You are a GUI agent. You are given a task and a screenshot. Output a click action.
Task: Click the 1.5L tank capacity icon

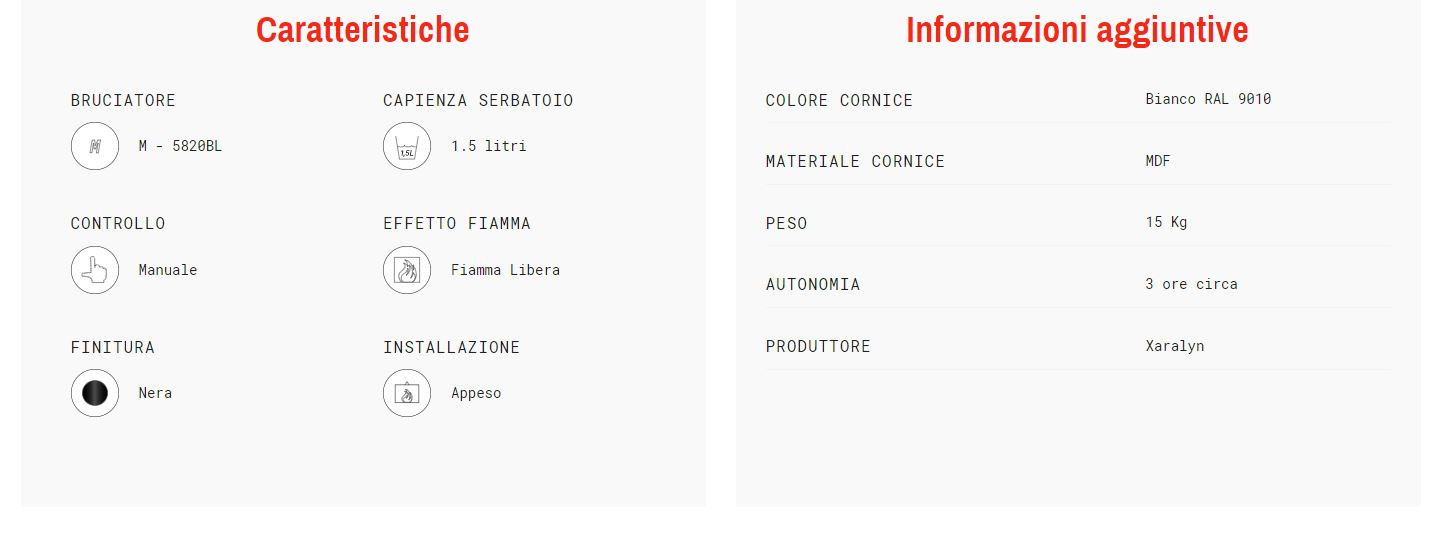point(407,146)
